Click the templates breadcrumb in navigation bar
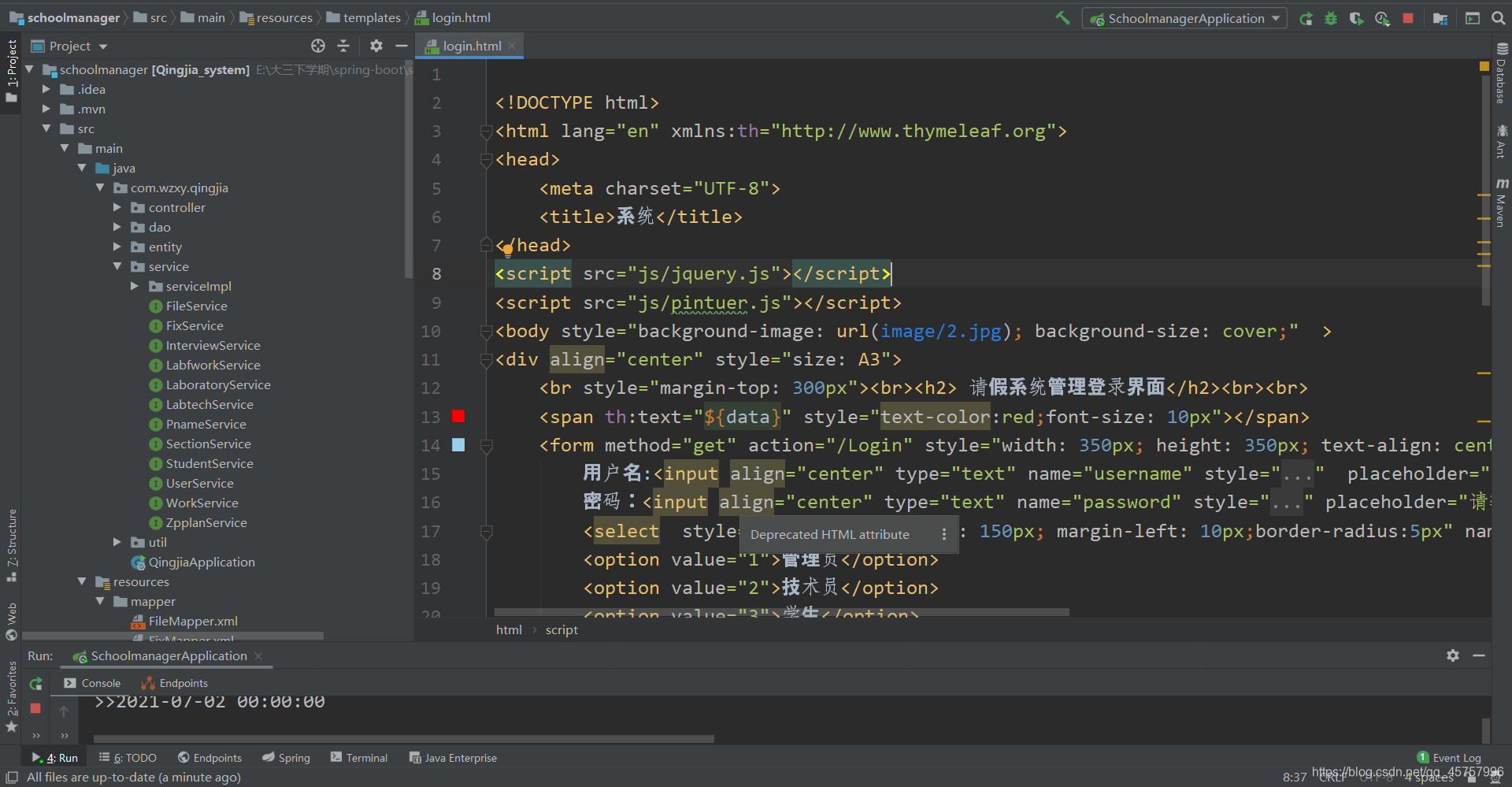The height and width of the screenshot is (787, 1512). point(364,17)
